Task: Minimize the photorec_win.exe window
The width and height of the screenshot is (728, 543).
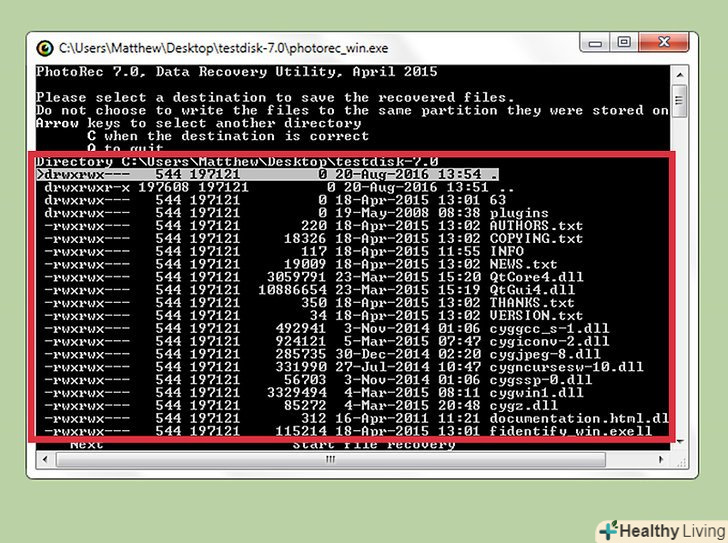Action: [595, 43]
